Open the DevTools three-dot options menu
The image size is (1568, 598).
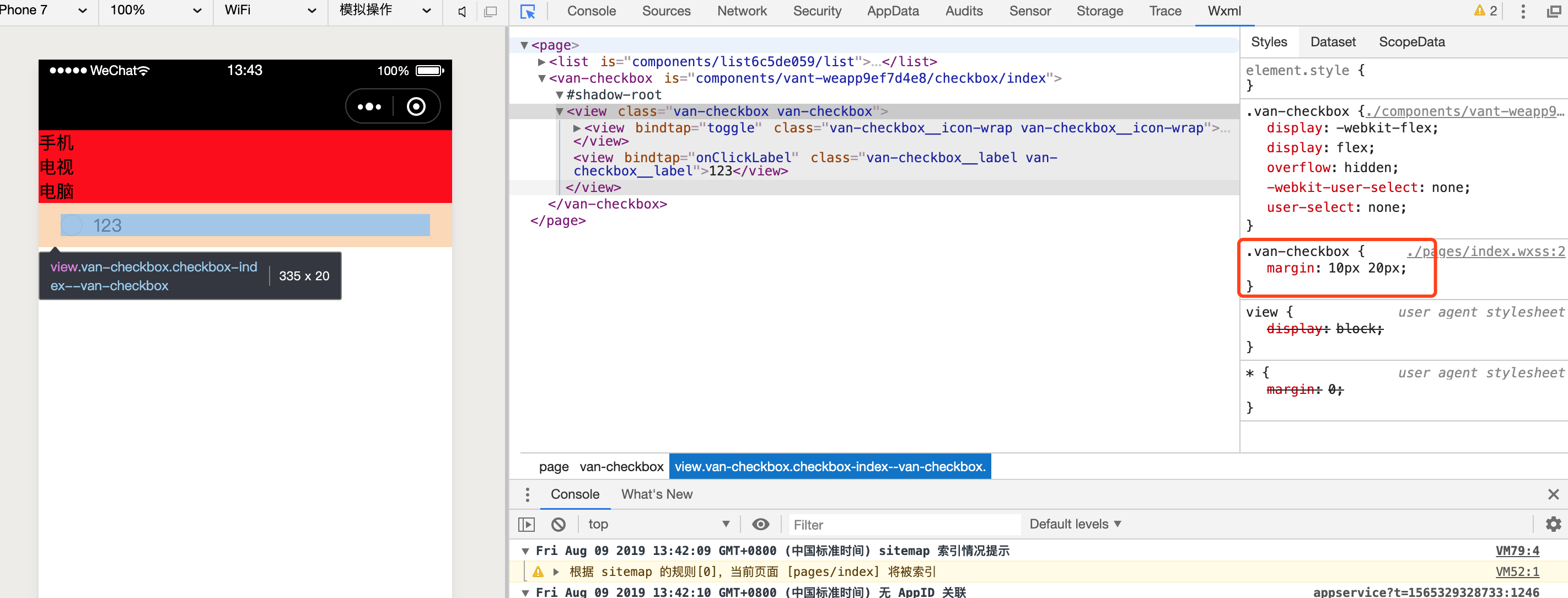(1522, 11)
